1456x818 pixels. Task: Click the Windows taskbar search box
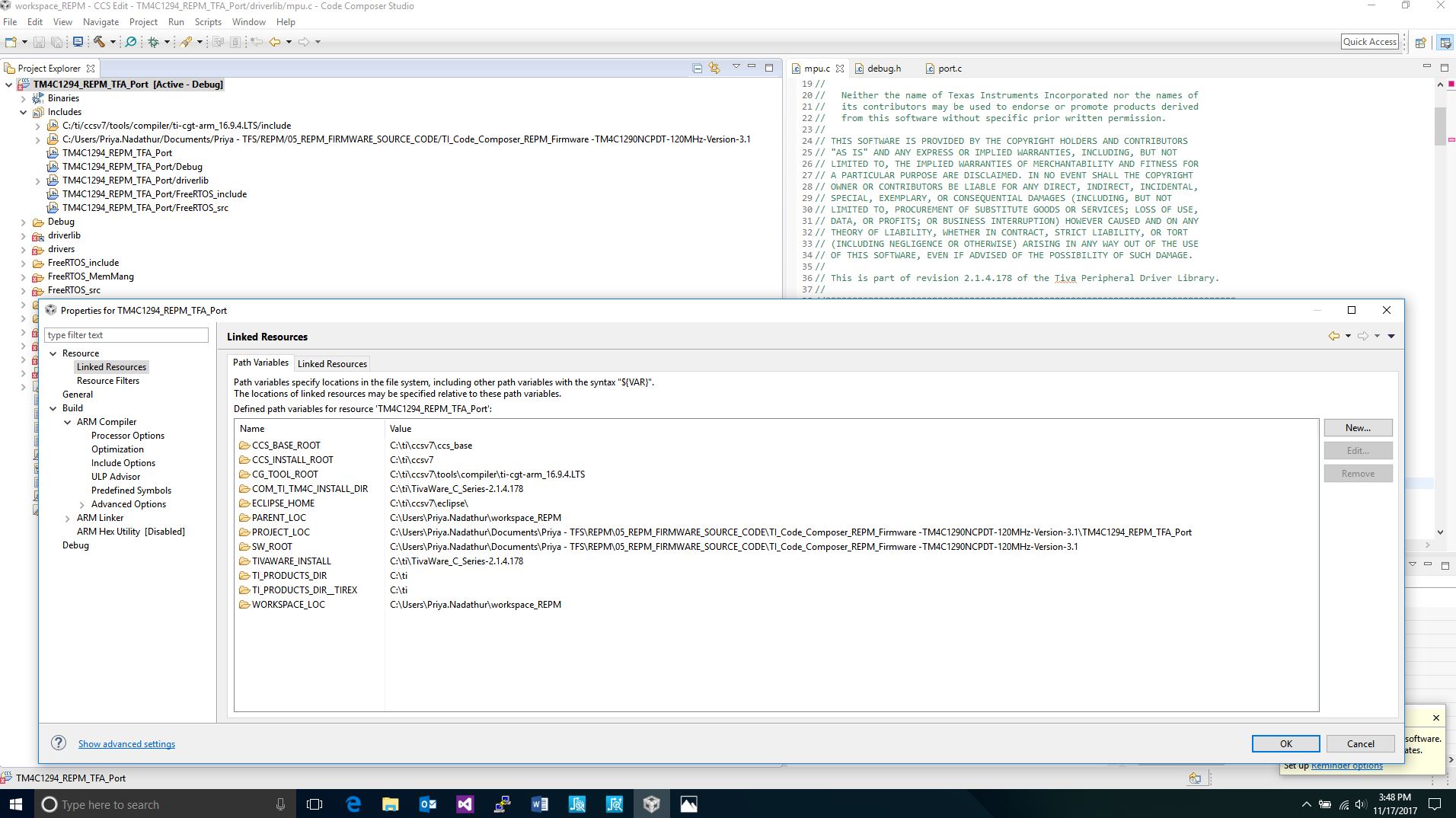point(164,804)
